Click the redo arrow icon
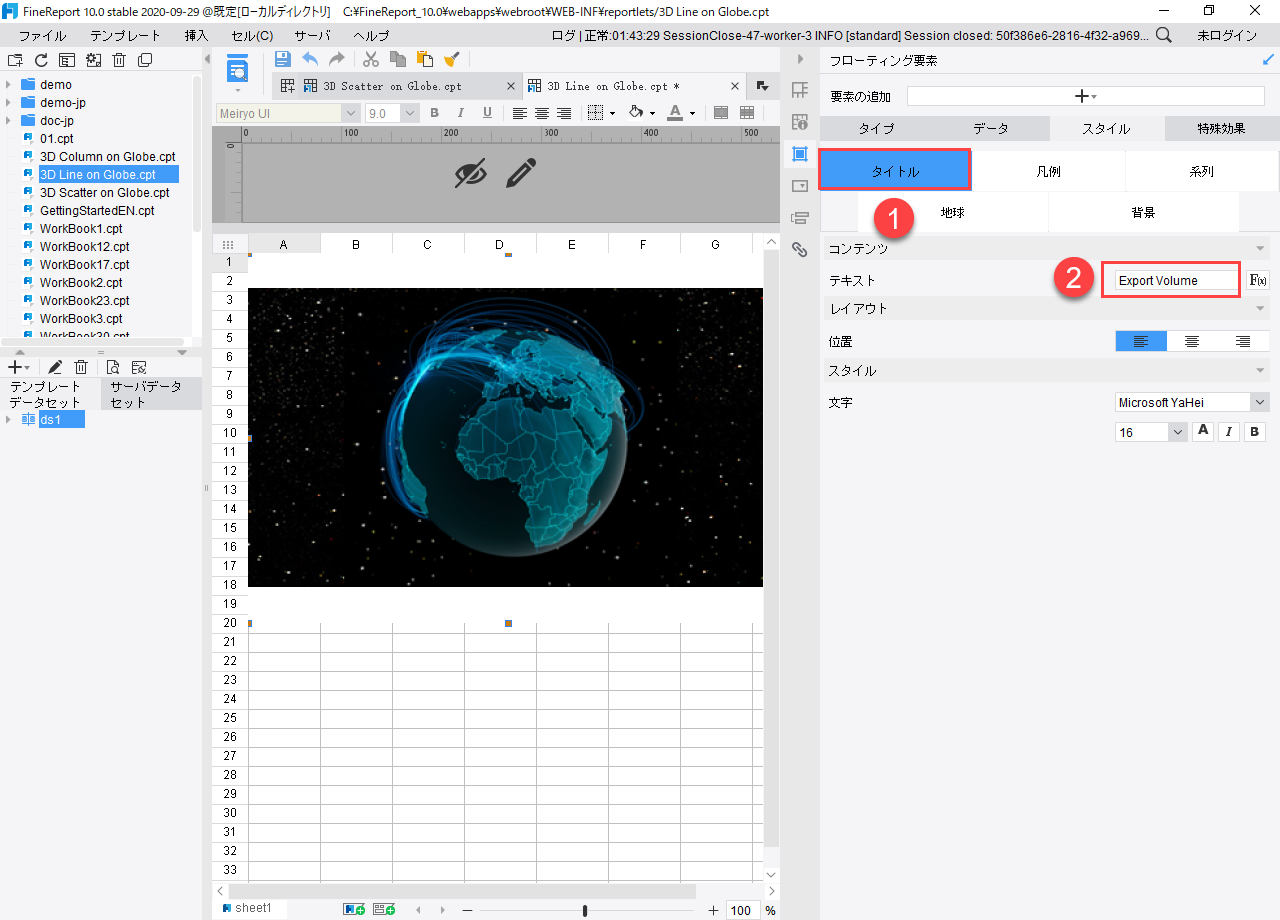1280x920 pixels. 337,59
